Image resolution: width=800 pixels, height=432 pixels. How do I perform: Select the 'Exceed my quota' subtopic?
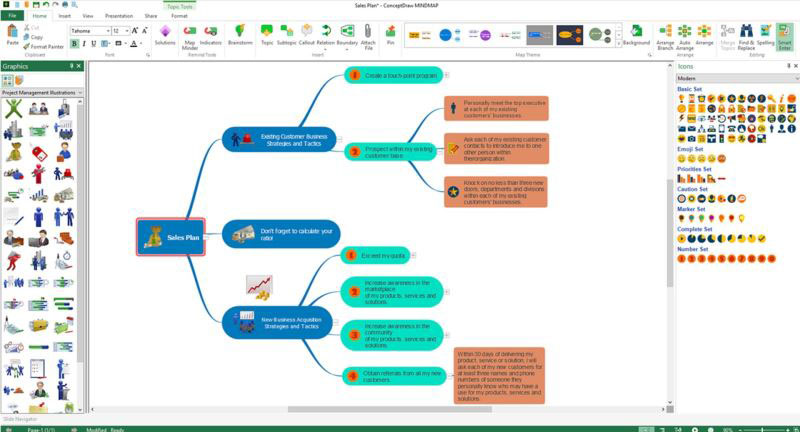pyautogui.click(x=376, y=256)
